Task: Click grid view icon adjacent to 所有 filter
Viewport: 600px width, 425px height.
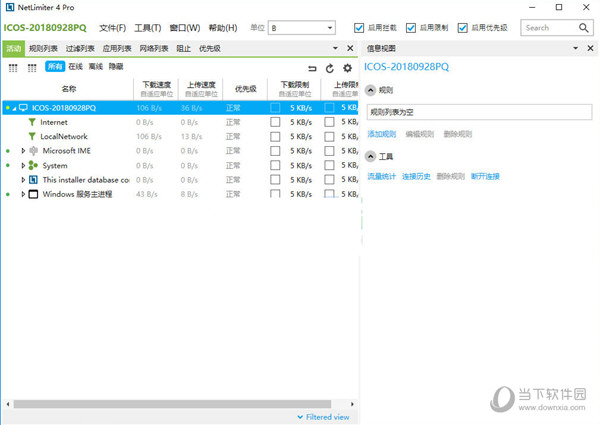Action: coord(32,68)
